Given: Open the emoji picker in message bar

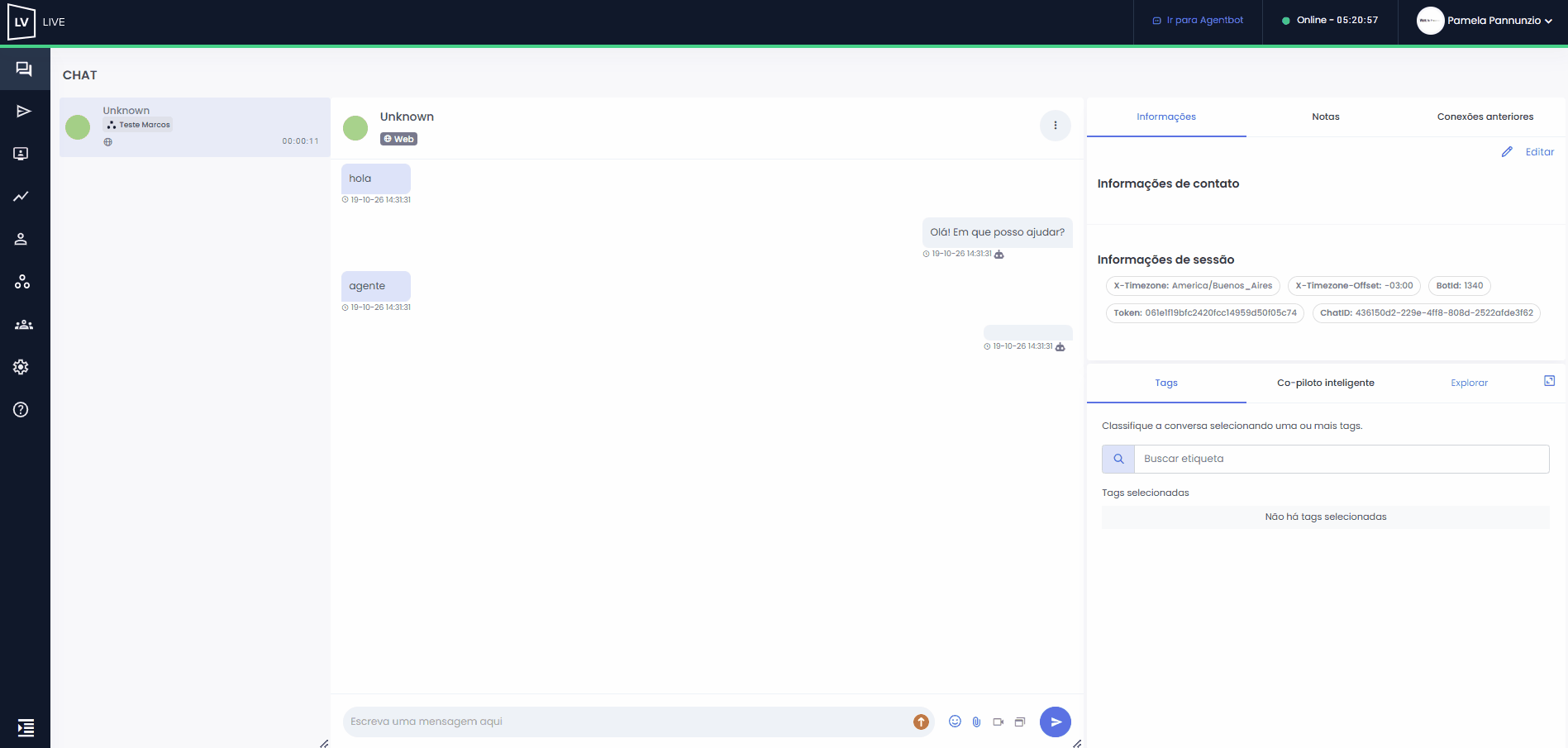Looking at the screenshot, I should [955, 722].
